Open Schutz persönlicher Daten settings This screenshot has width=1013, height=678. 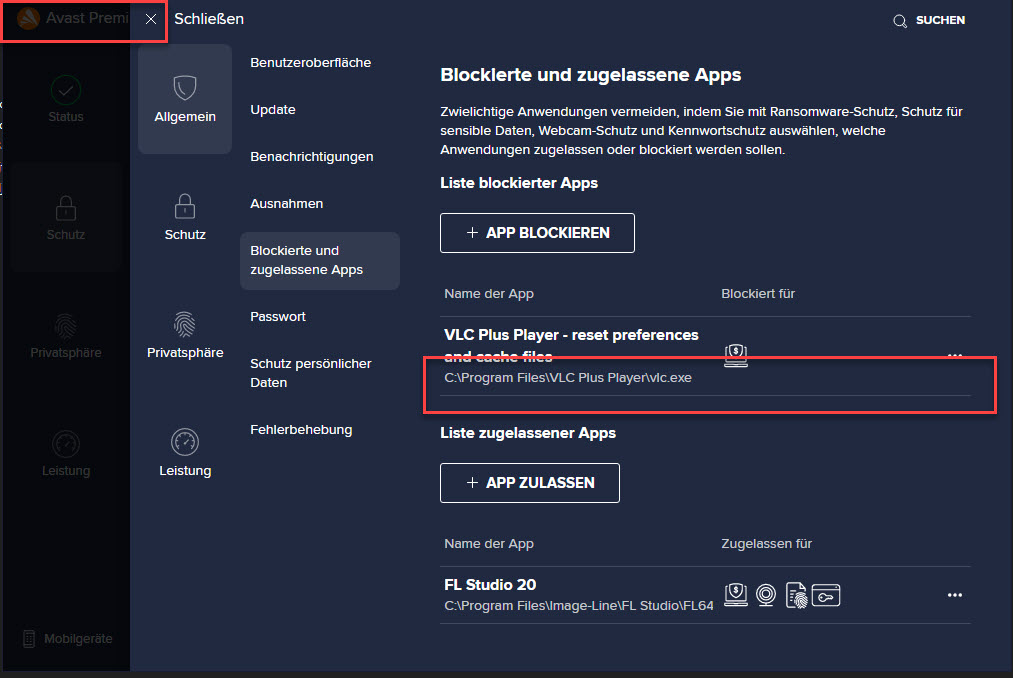pos(311,373)
